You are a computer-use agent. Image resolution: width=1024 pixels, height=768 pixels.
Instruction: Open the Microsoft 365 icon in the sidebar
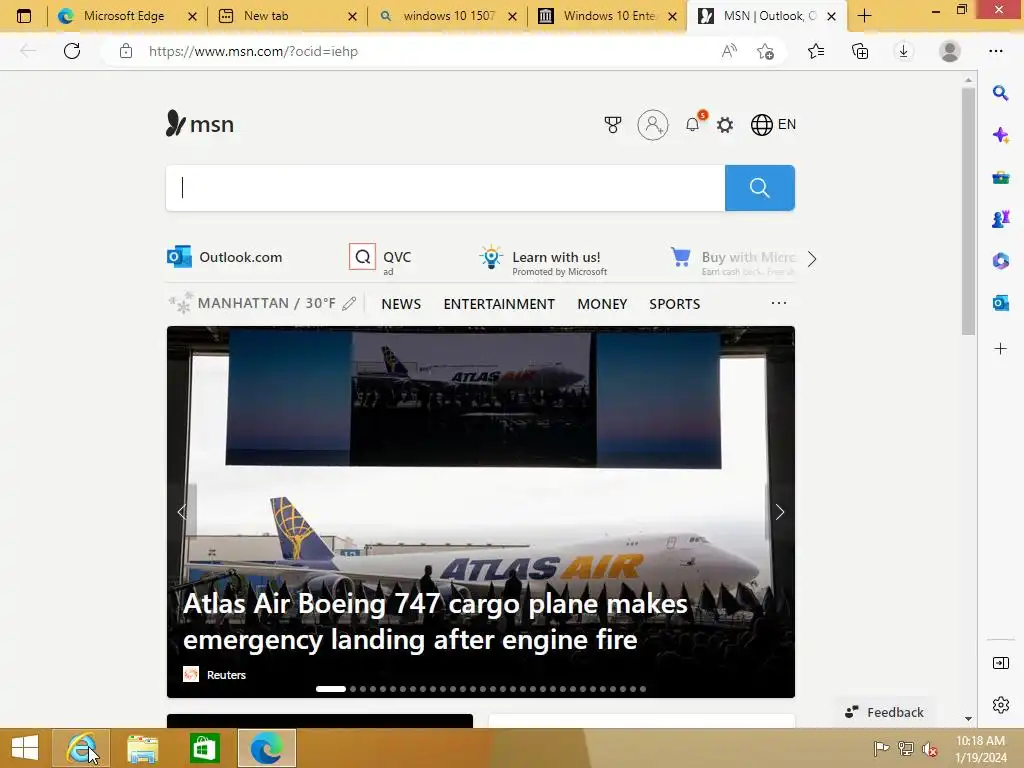click(1000, 261)
